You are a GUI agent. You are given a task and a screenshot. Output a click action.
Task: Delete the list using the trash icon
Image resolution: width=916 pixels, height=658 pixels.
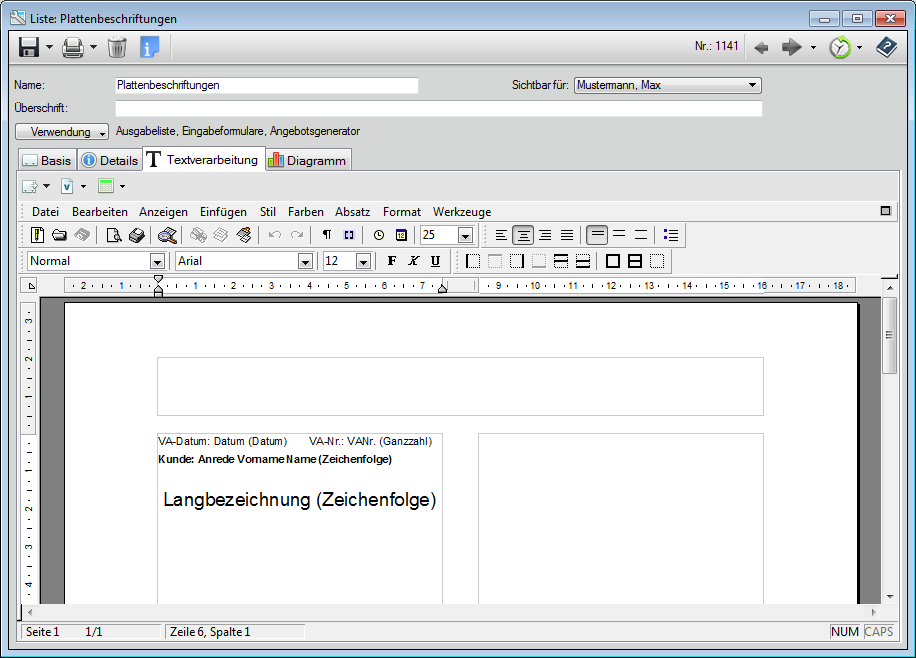tap(115, 47)
